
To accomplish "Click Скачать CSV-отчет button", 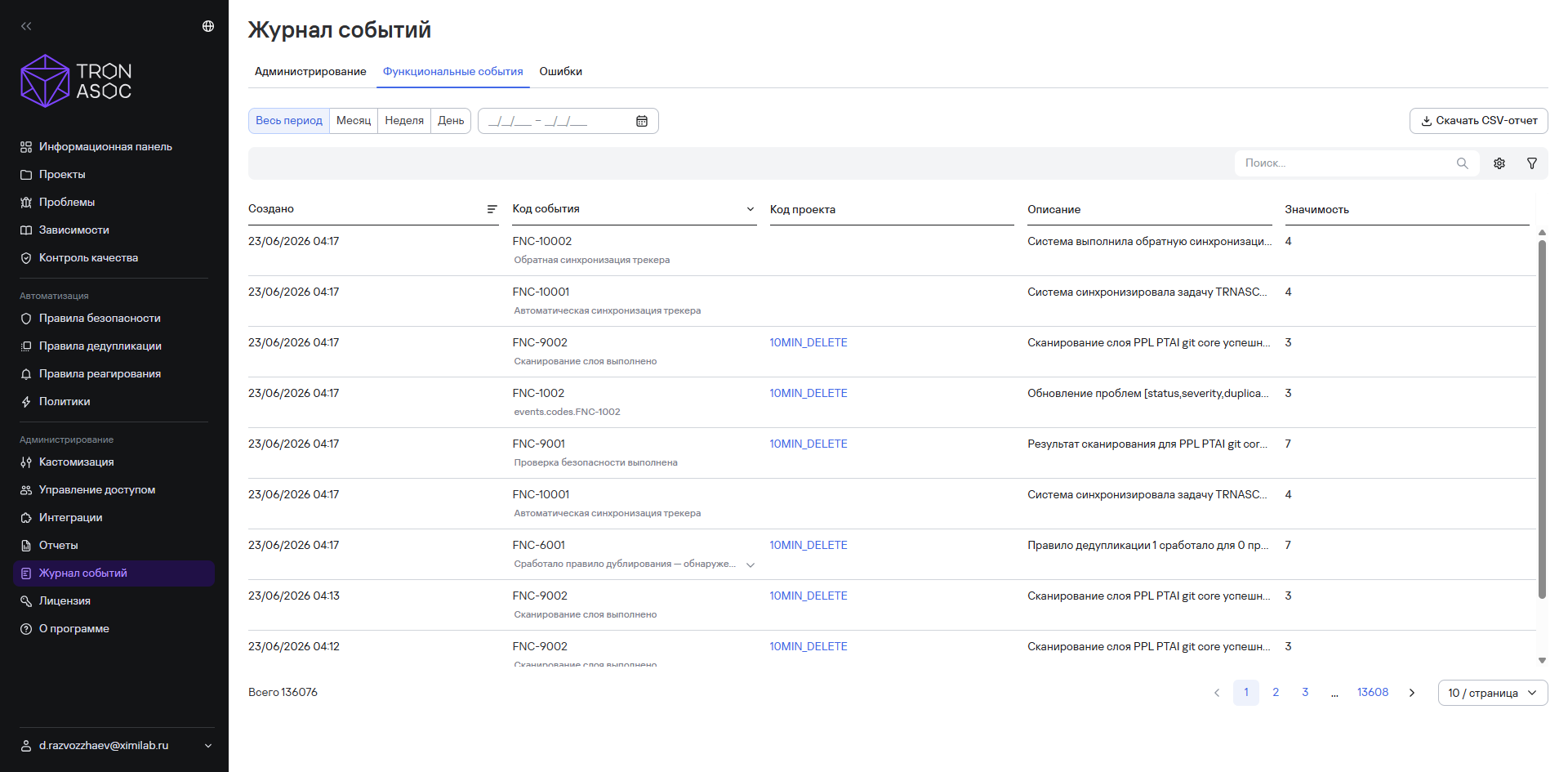I will pyautogui.click(x=1479, y=121).
